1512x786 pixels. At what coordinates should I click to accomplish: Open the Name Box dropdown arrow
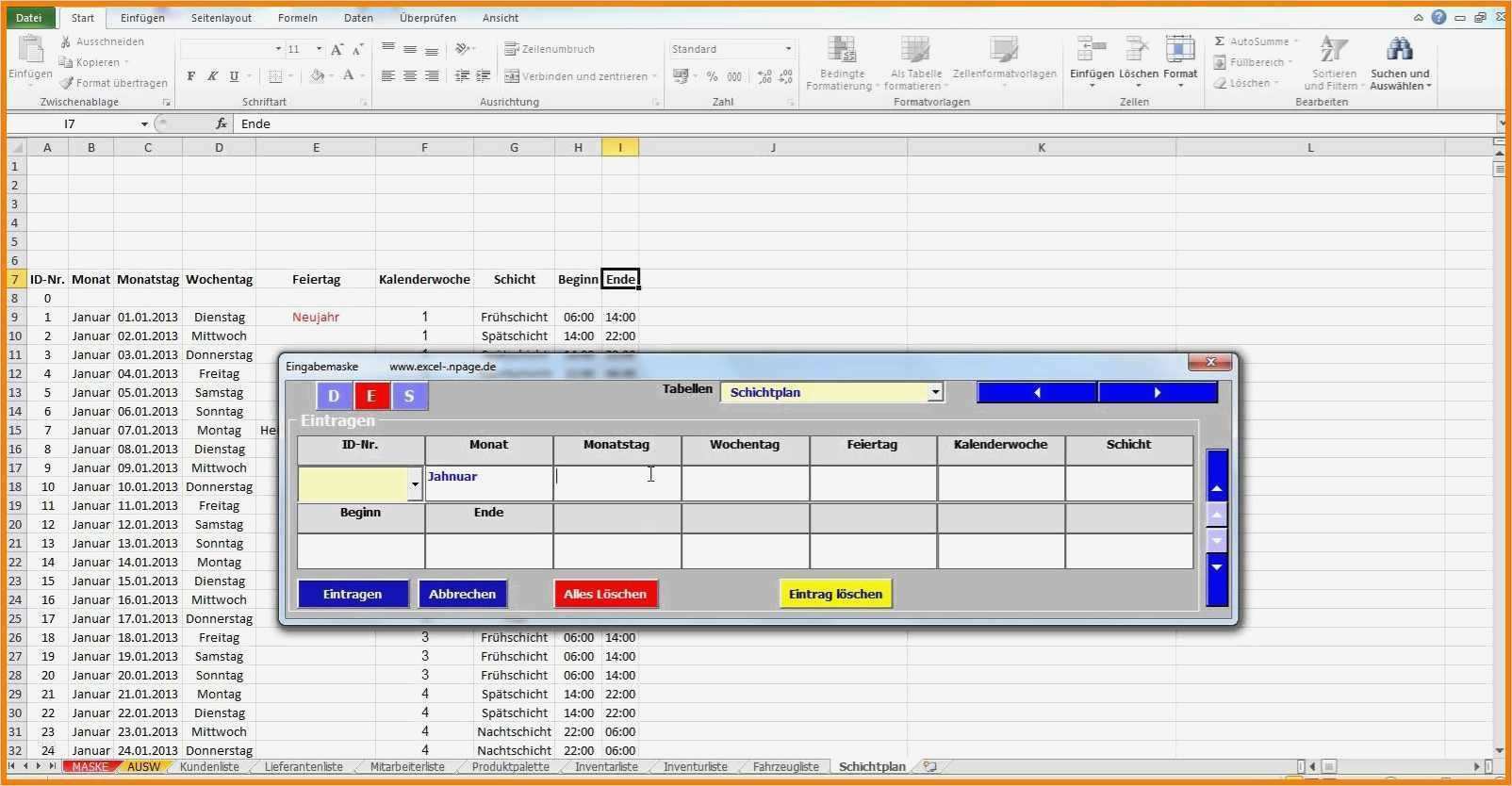coord(144,123)
